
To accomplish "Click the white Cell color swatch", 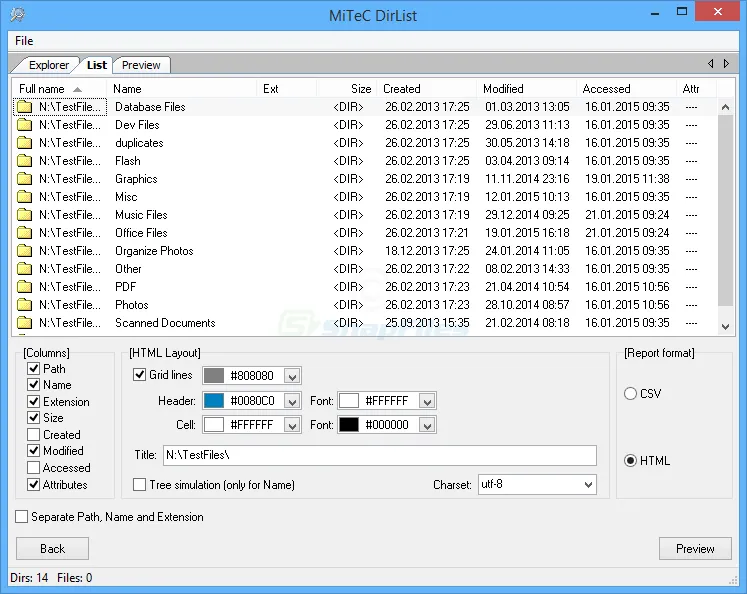I will (214, 425).
